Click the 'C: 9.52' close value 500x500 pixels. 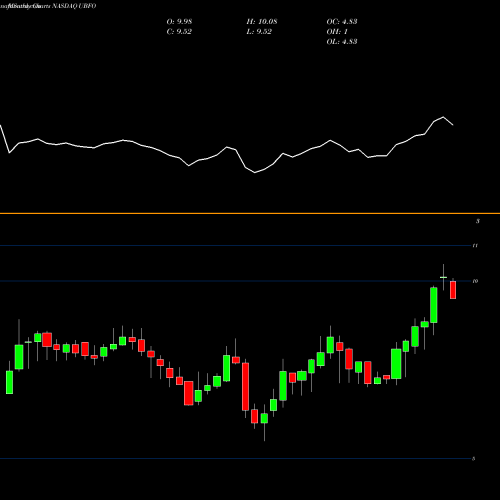[x=179, y=32]
